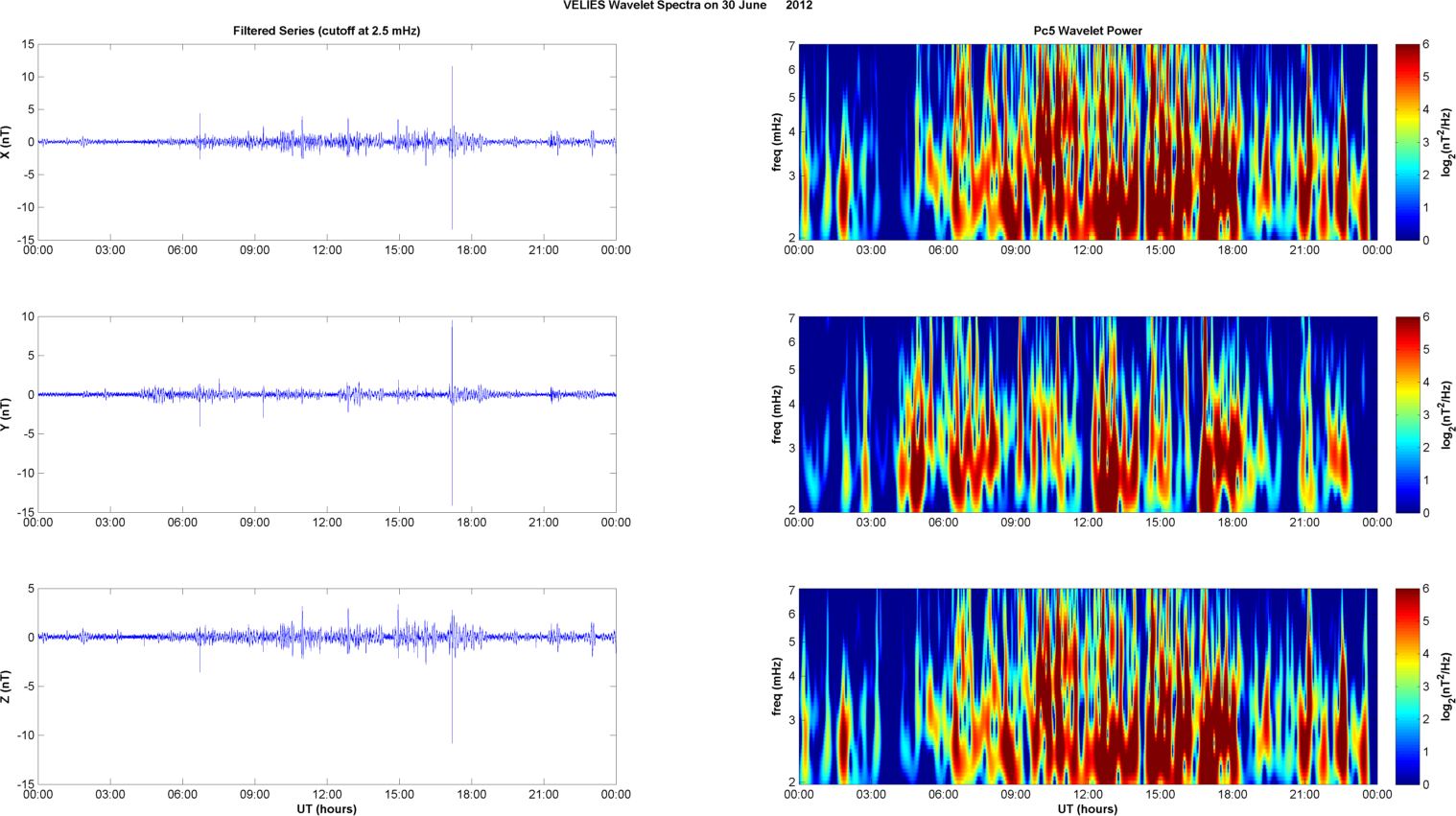Select the "Filtered Series (cutoff at 2.5 mHz)" heading
This screenshot has height=816, width=1456.
click(x=326, y=31)
